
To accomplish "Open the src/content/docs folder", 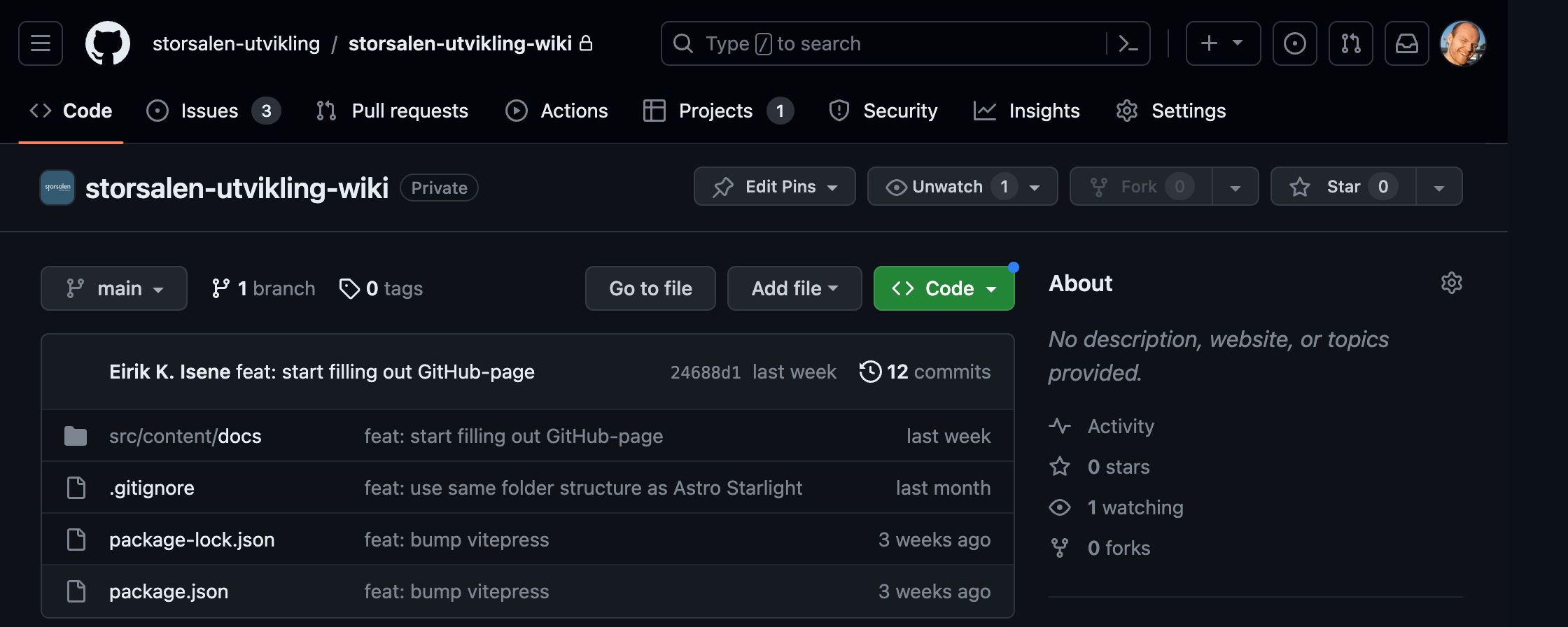I will pyautogui.click(x=185, y=436).
